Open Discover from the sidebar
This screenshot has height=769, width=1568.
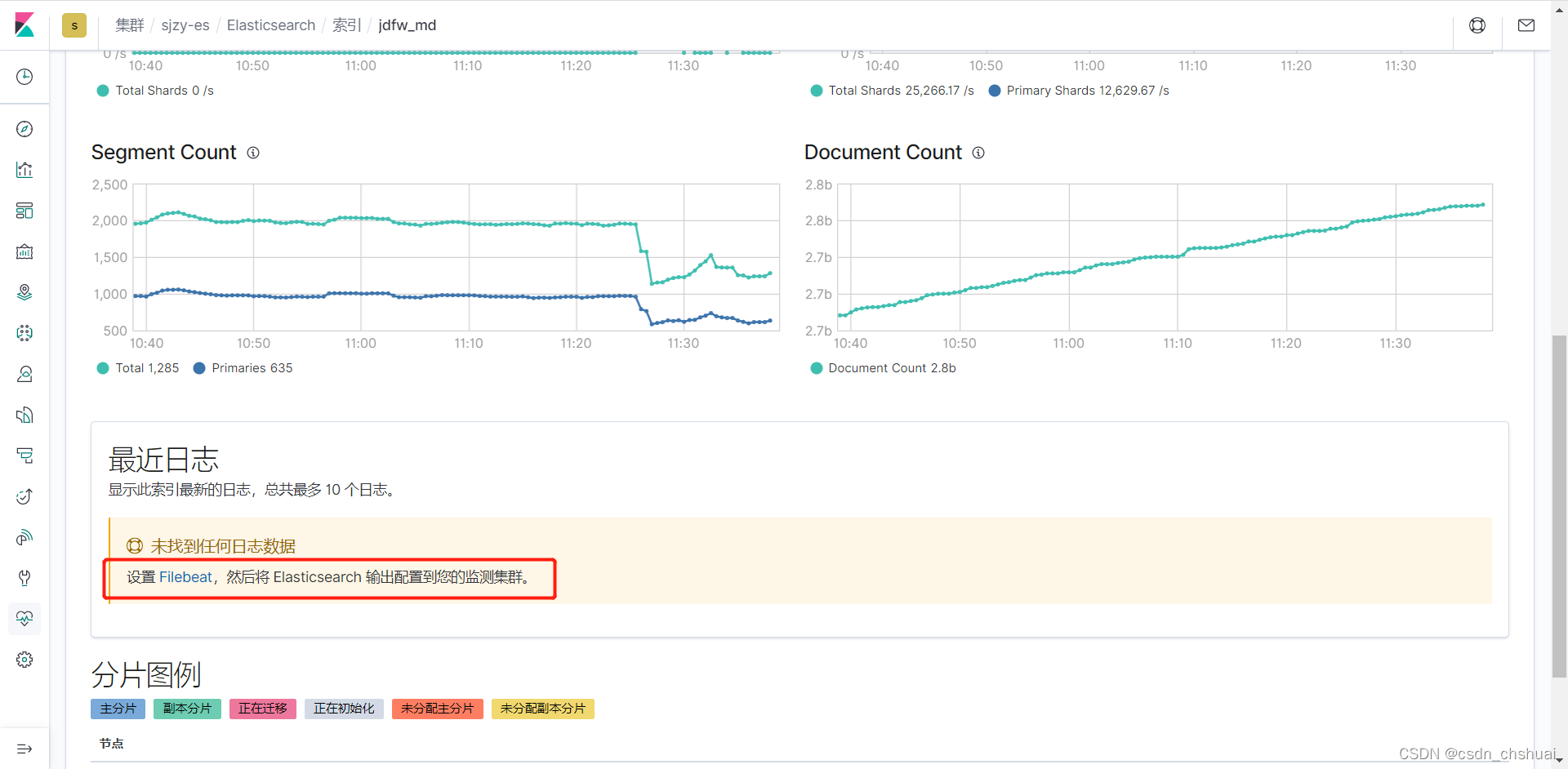[24, 129]
